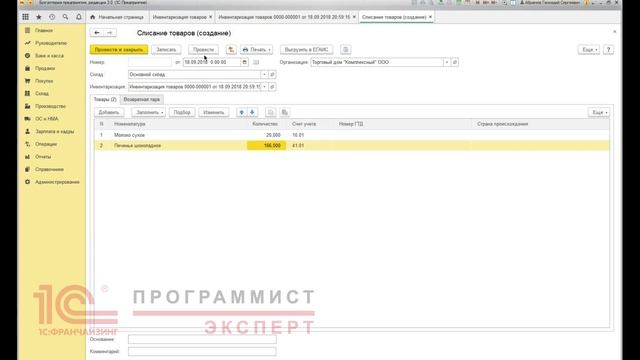Image resolution: width=640 pixels, height=360 pixels.
Task: Click the Провести button
Action: [203, 49]
